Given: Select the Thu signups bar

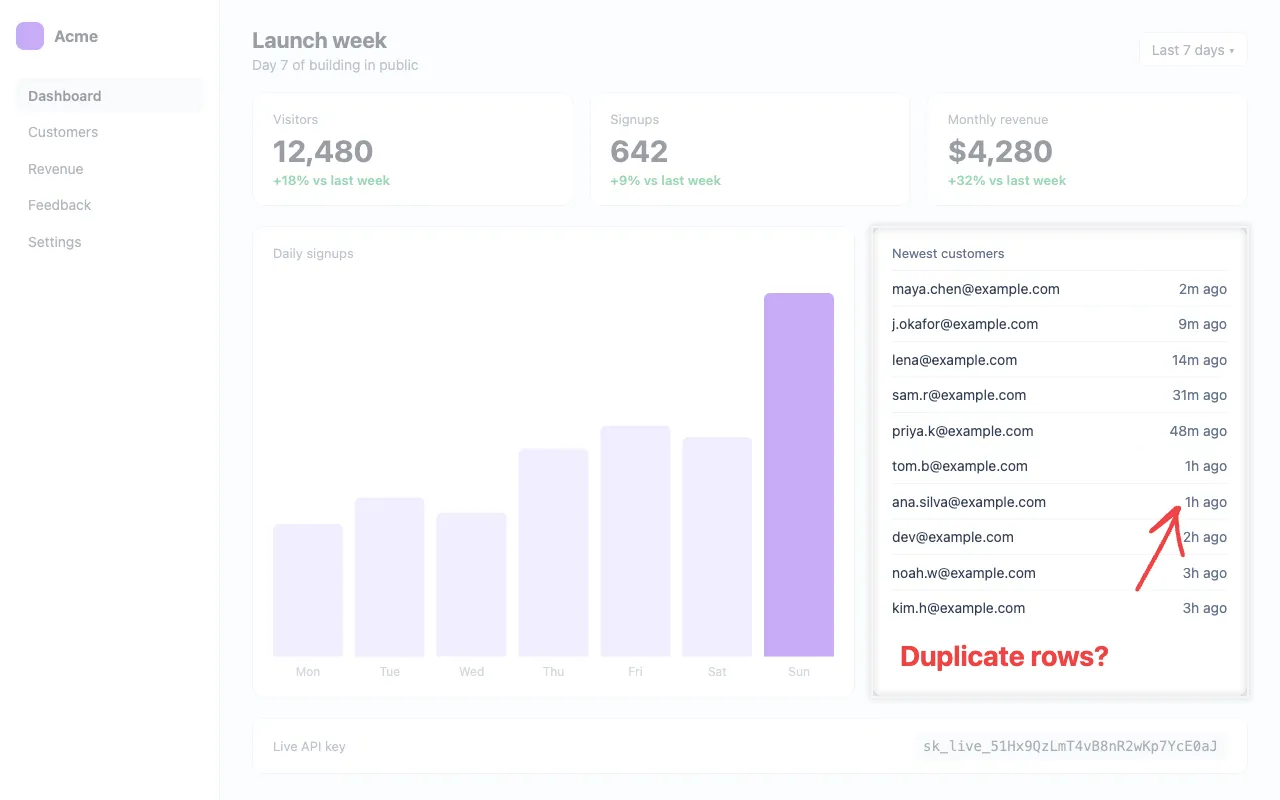Looking at the screenshot, I should click(x=553, y=553).
